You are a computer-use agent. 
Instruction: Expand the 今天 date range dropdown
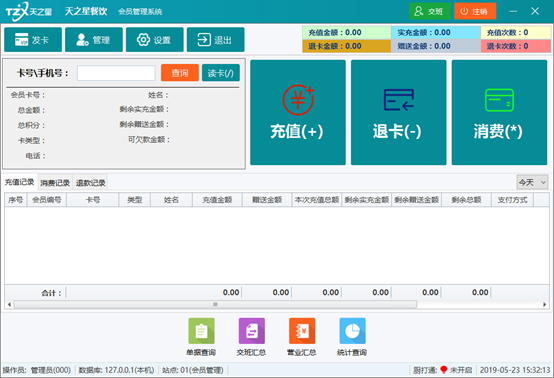point(532,182)
